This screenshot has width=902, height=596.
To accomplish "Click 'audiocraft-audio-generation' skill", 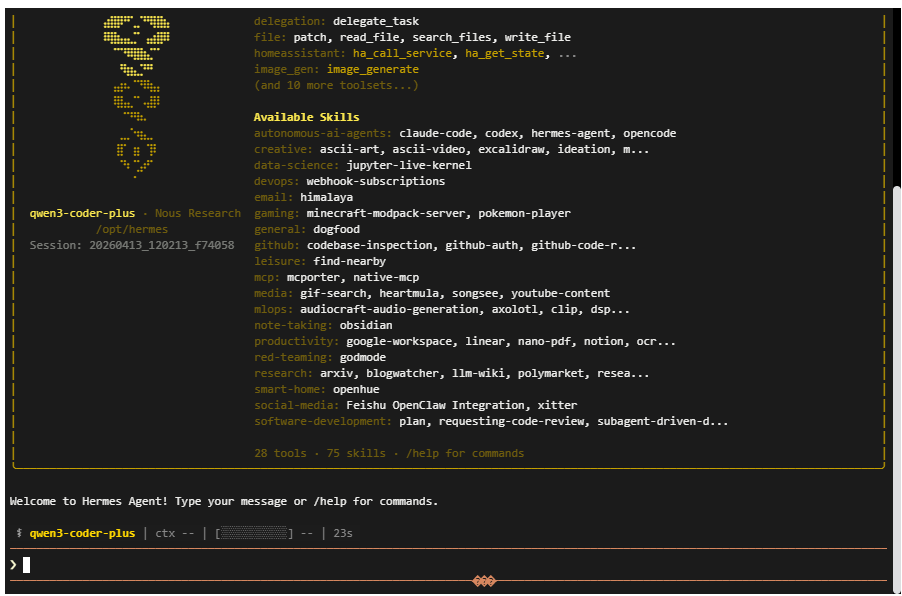I will [x=389, y=310].
